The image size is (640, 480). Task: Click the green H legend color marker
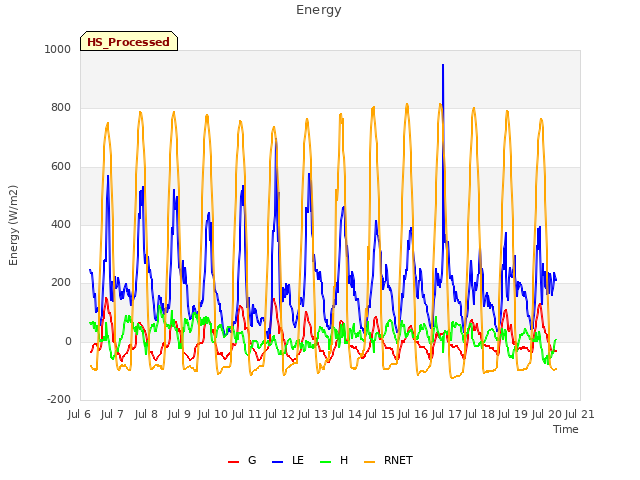pos(325,462)
